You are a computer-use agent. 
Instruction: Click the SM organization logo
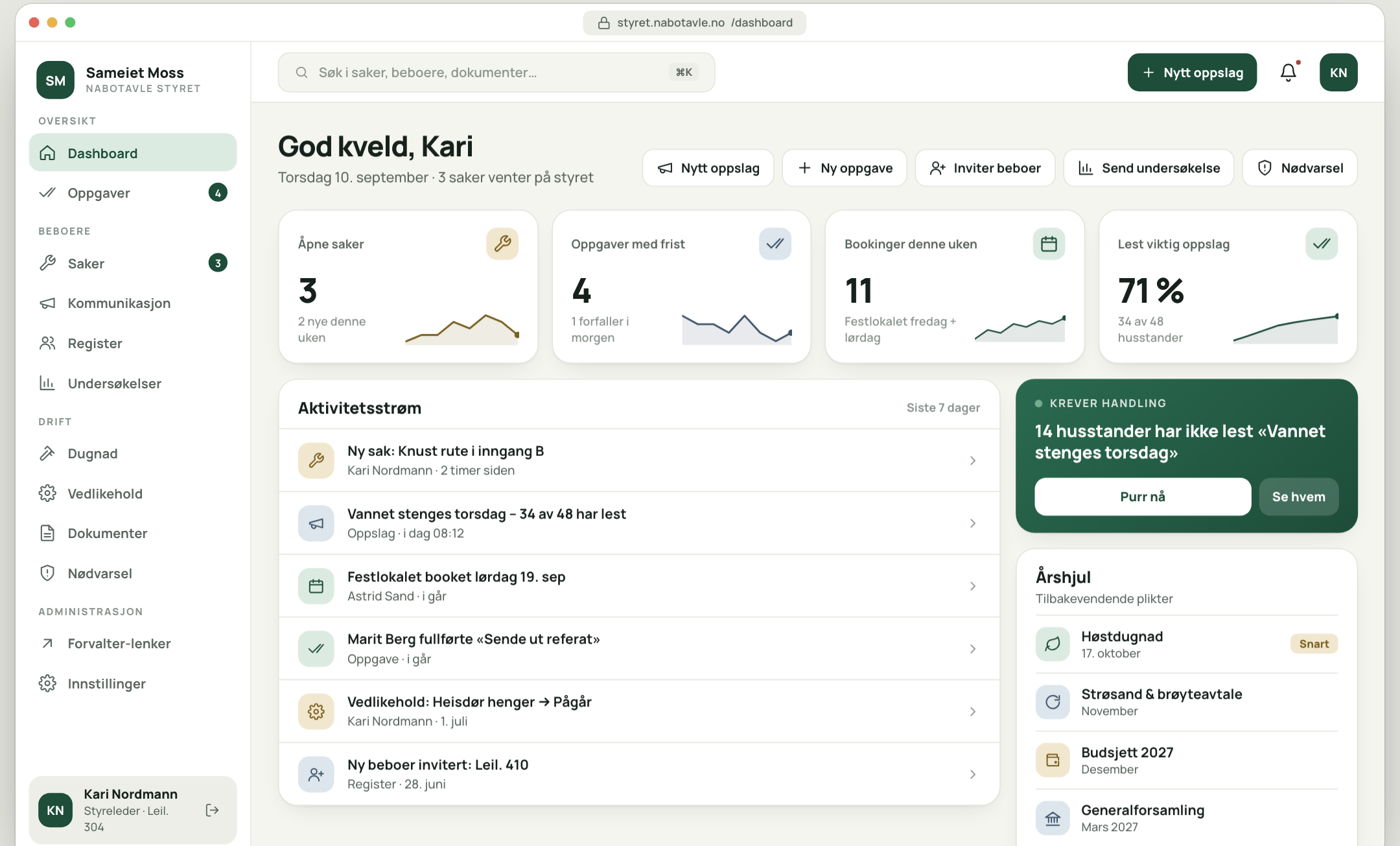click(55, 80)
